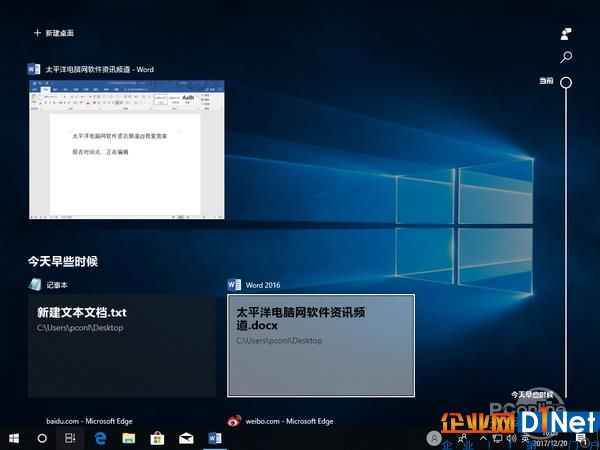Click the network icon in system tray
This screenshot has height=450, width=600.
[x=497, y=438]
